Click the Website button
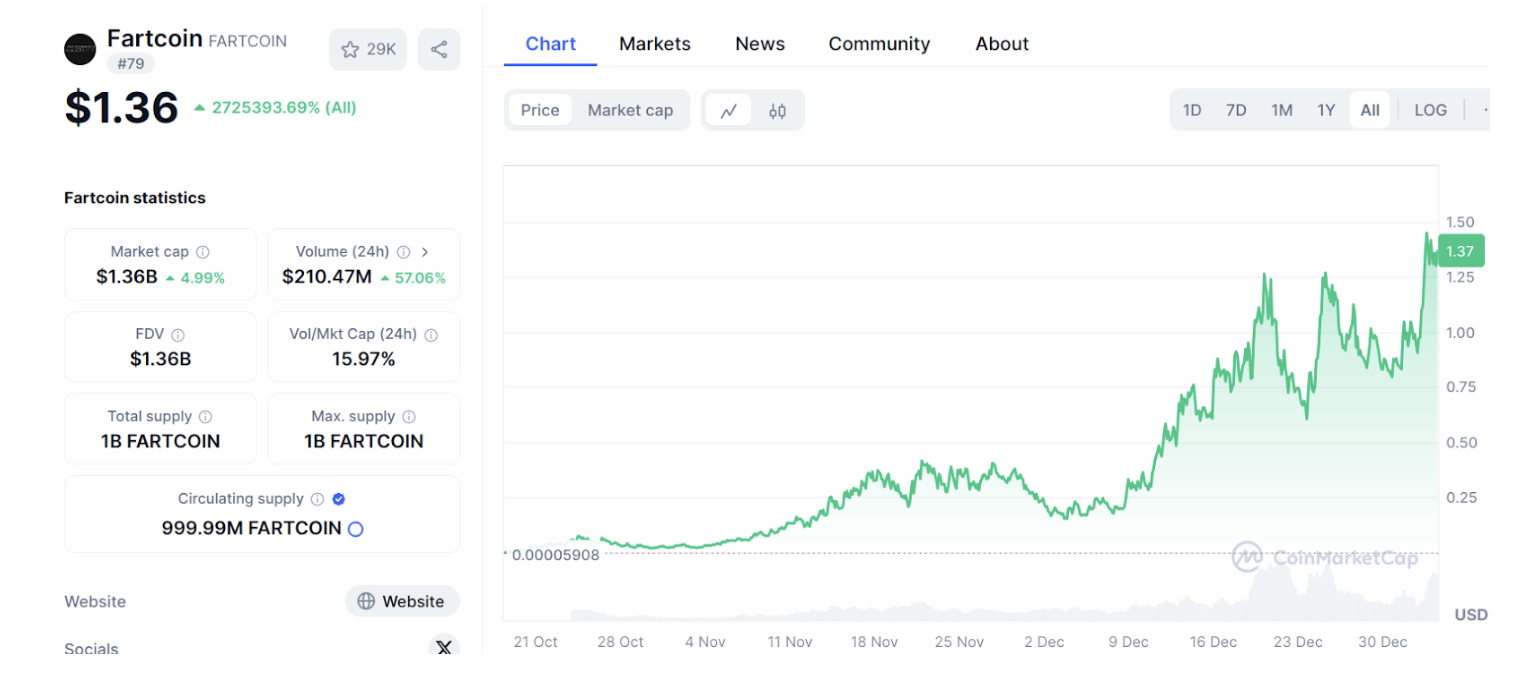This screenshot has width=1538, height=683. tap(402, 601)
